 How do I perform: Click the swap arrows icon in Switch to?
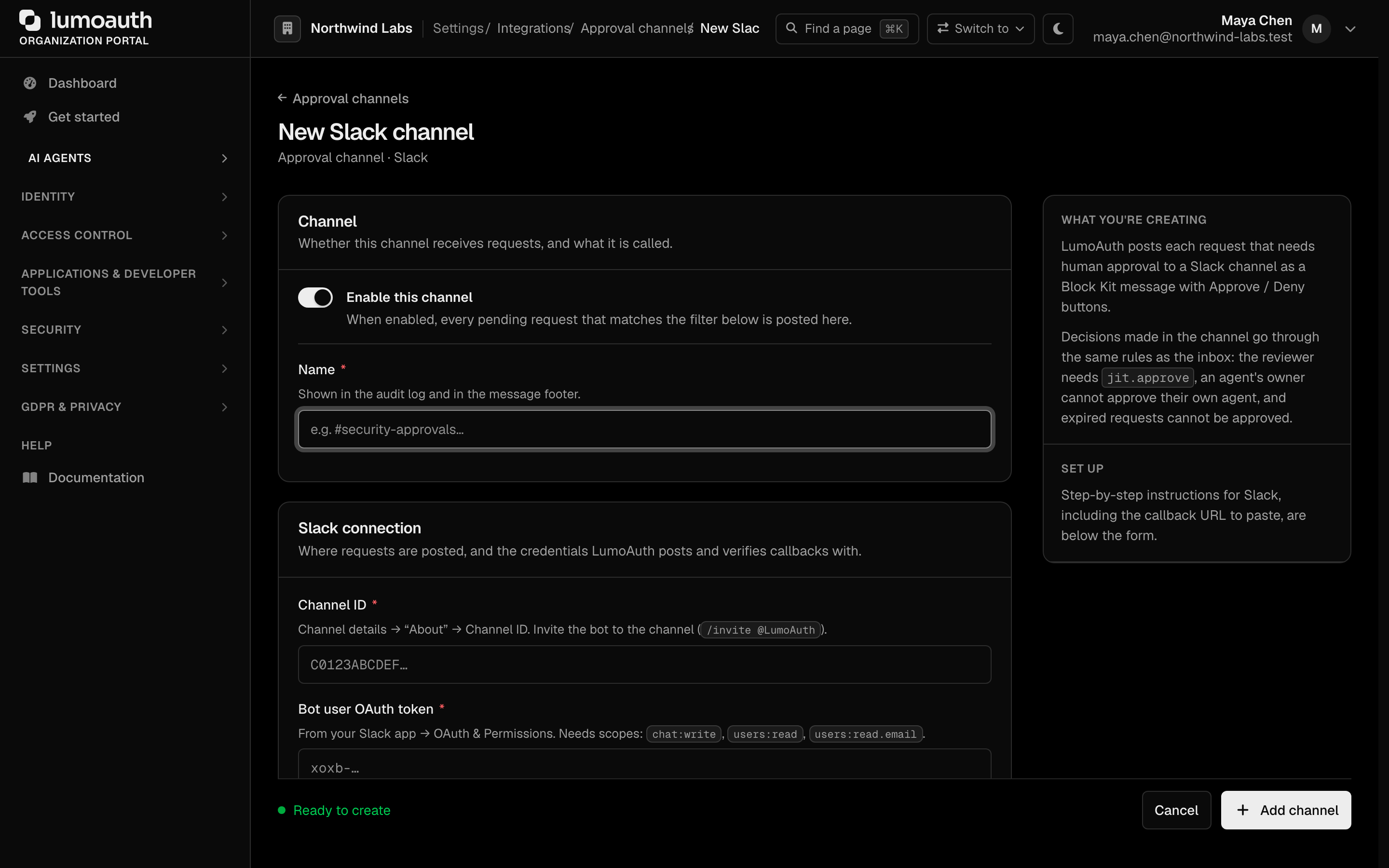click(x=942, y=28)
